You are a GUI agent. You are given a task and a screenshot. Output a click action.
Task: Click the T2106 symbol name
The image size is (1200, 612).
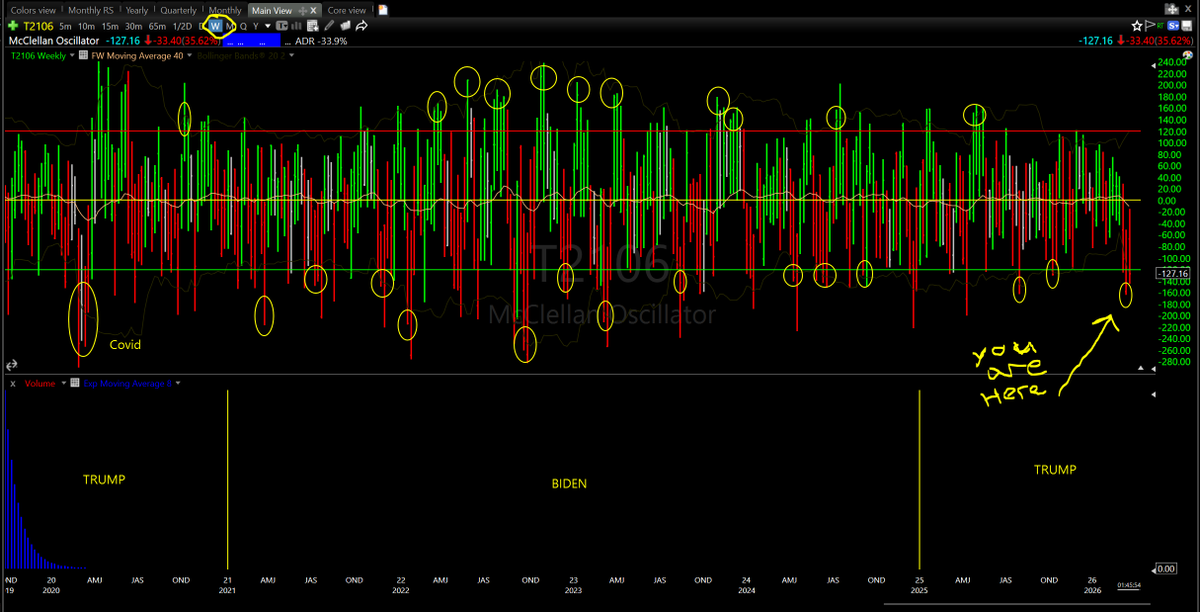point(39,26)
